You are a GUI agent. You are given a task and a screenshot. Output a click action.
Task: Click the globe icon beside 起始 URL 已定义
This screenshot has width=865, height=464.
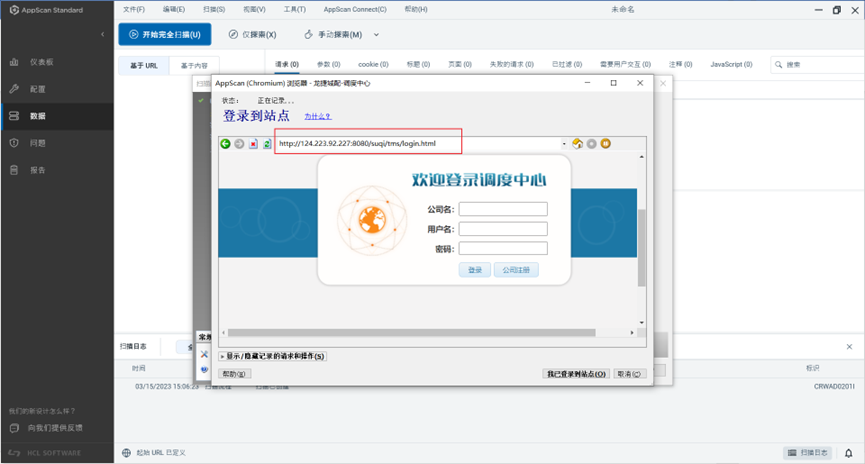click(126, 452)
